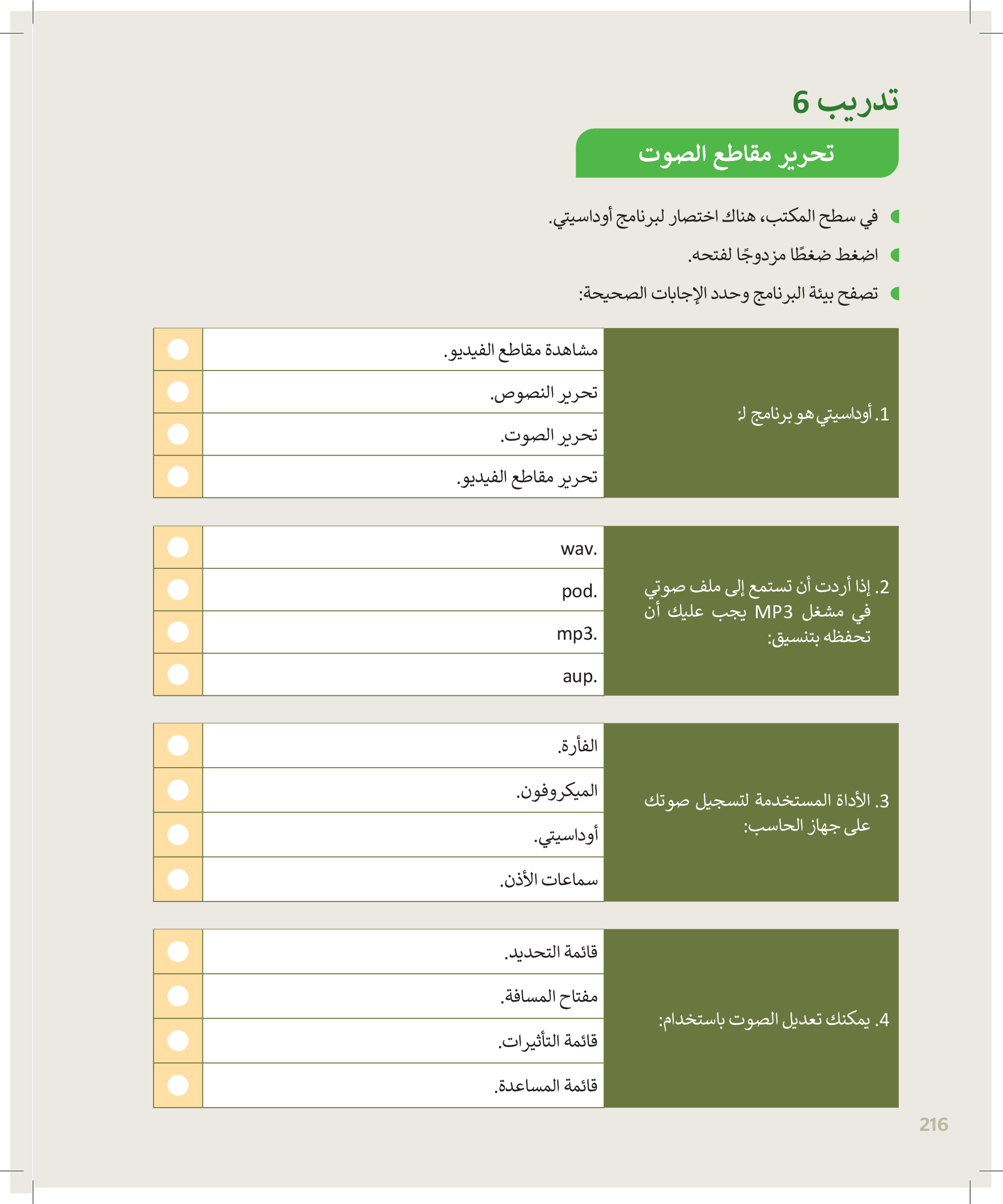The height and width of the screenshot is (1204, 1003).
Task: Tick the circle for قائمة المساعدة
Action: [x=178, y=1086]
